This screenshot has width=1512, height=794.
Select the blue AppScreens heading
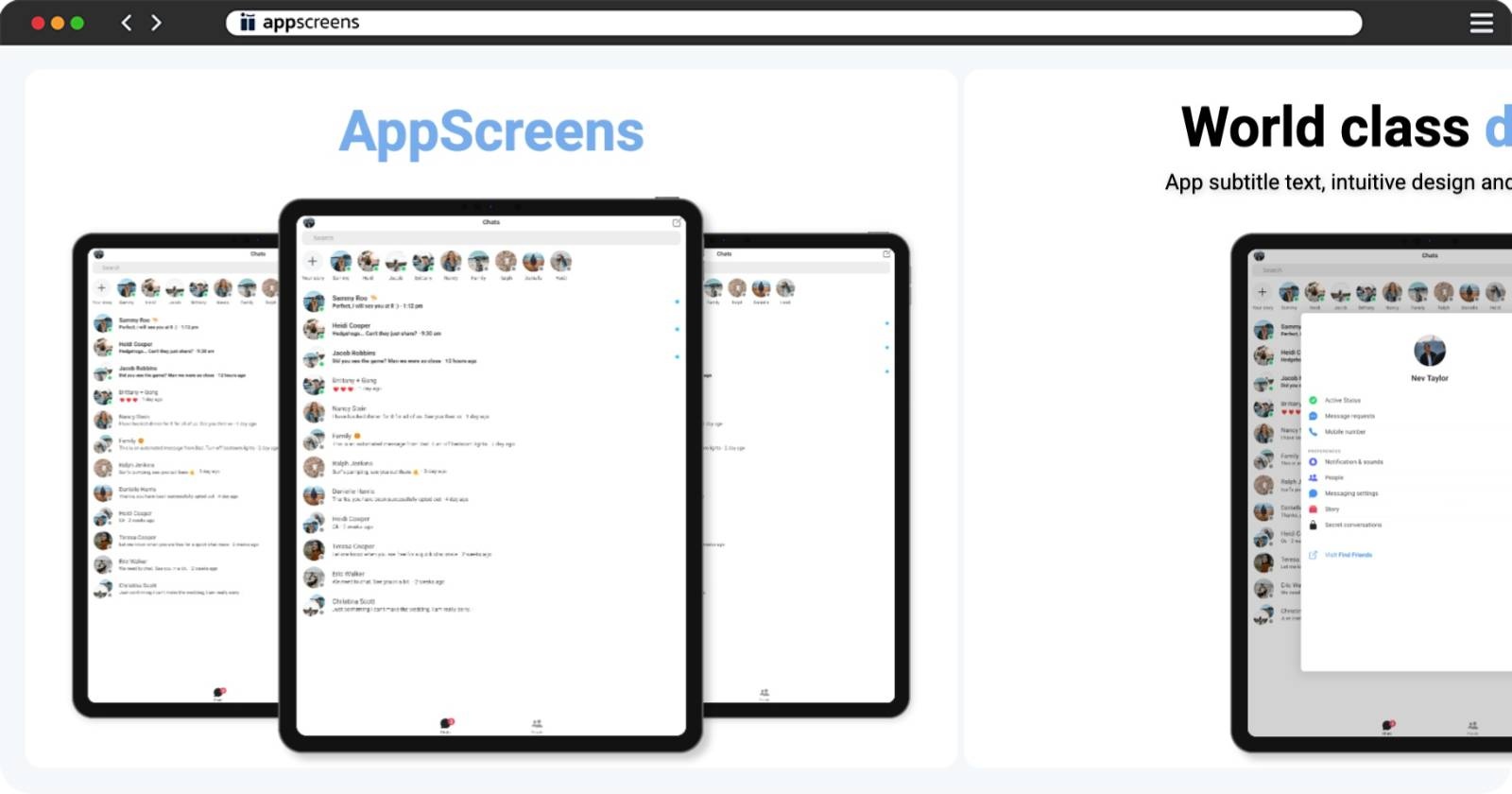pos(491,132)
